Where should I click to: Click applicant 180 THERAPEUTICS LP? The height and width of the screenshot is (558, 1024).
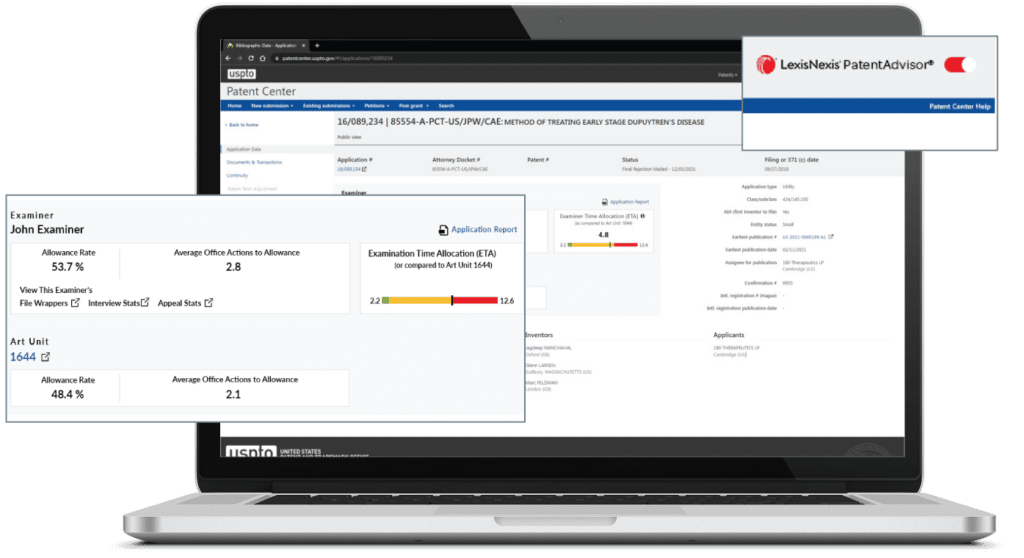tap(736, 348)
